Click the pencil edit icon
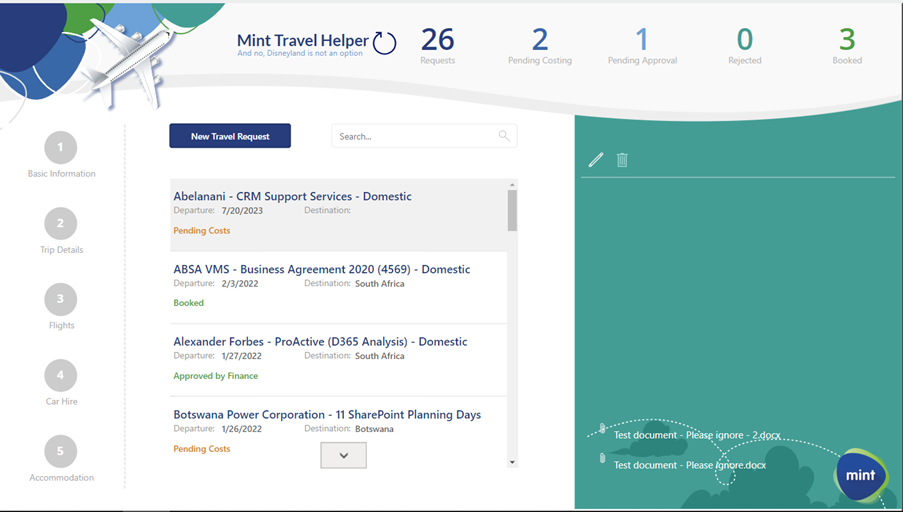 click(596, 160)
